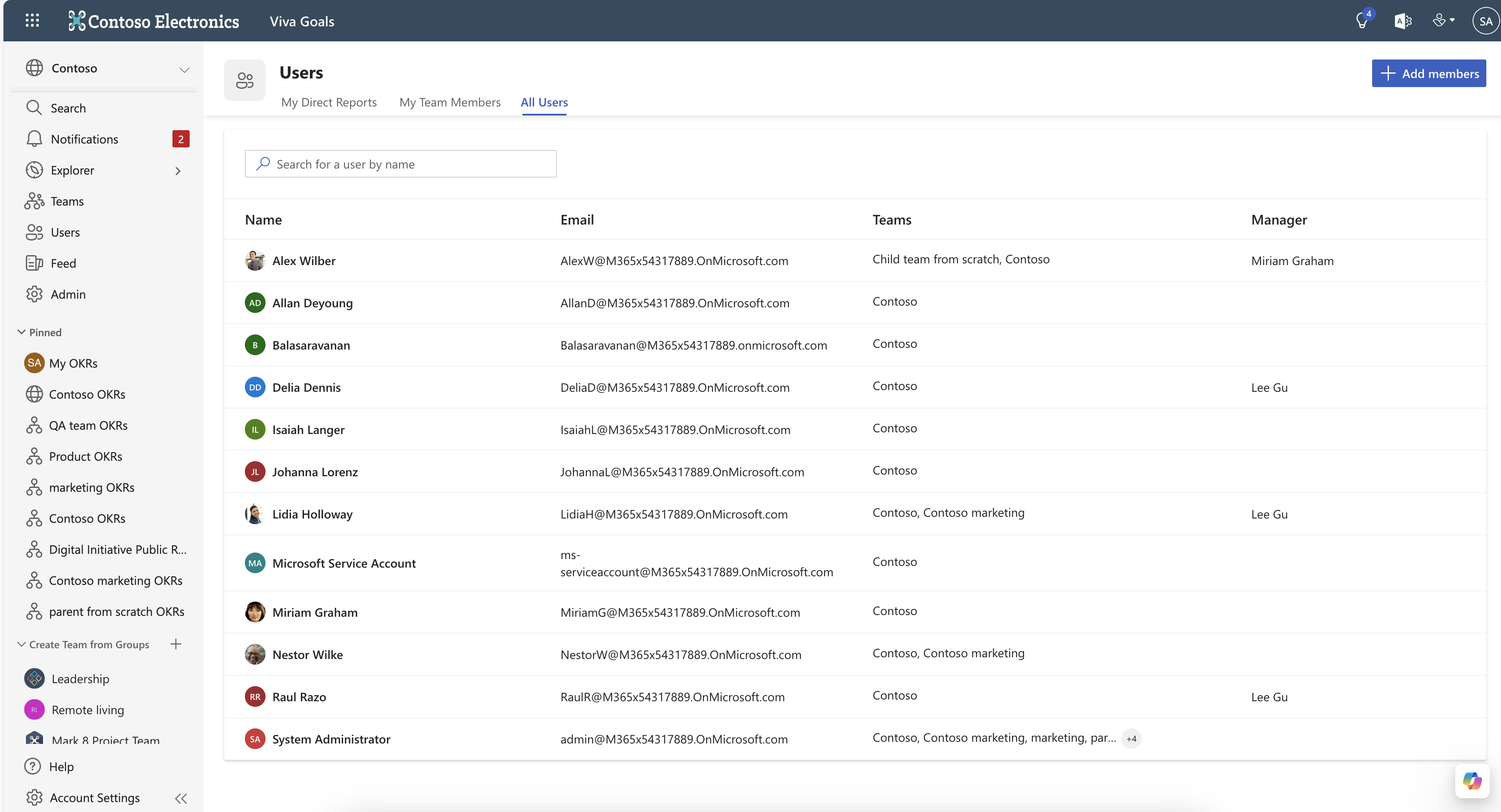Click plus icon beside Create Team from Groups

[x=175, y=643]
